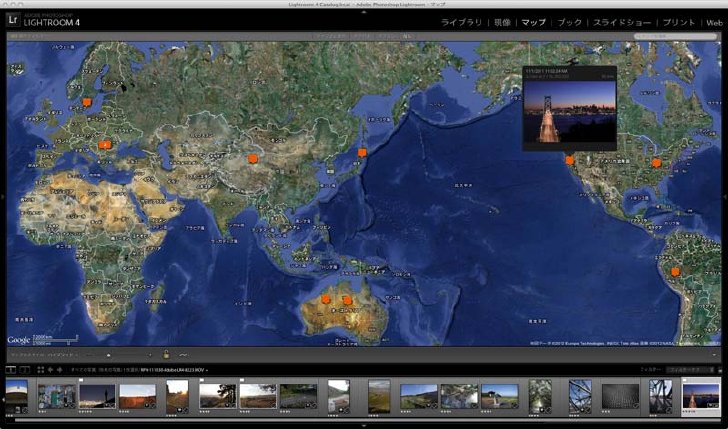Select the bridge night photo in filmstrip
The height and width of the screenshot is (429, 728).
pyautogui.click(x=701, y=396)
